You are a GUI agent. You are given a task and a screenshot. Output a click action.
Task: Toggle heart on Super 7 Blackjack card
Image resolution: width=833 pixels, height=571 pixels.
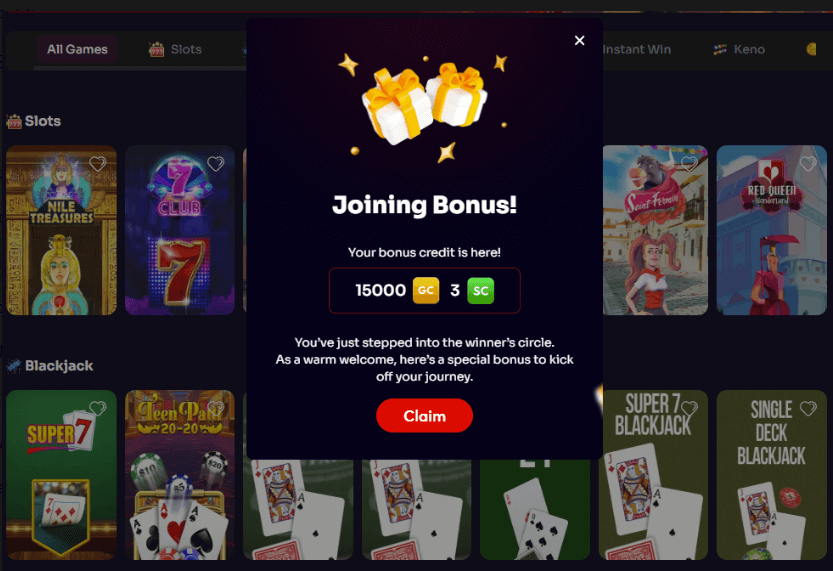pos(689,408)
